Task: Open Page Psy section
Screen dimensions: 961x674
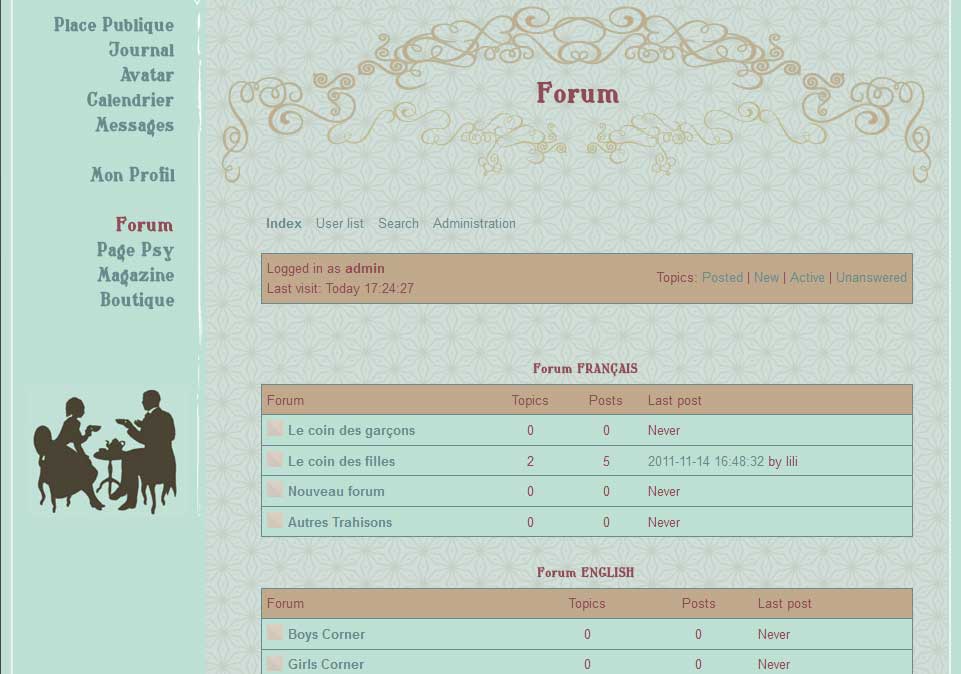Action: click(135, 251)
